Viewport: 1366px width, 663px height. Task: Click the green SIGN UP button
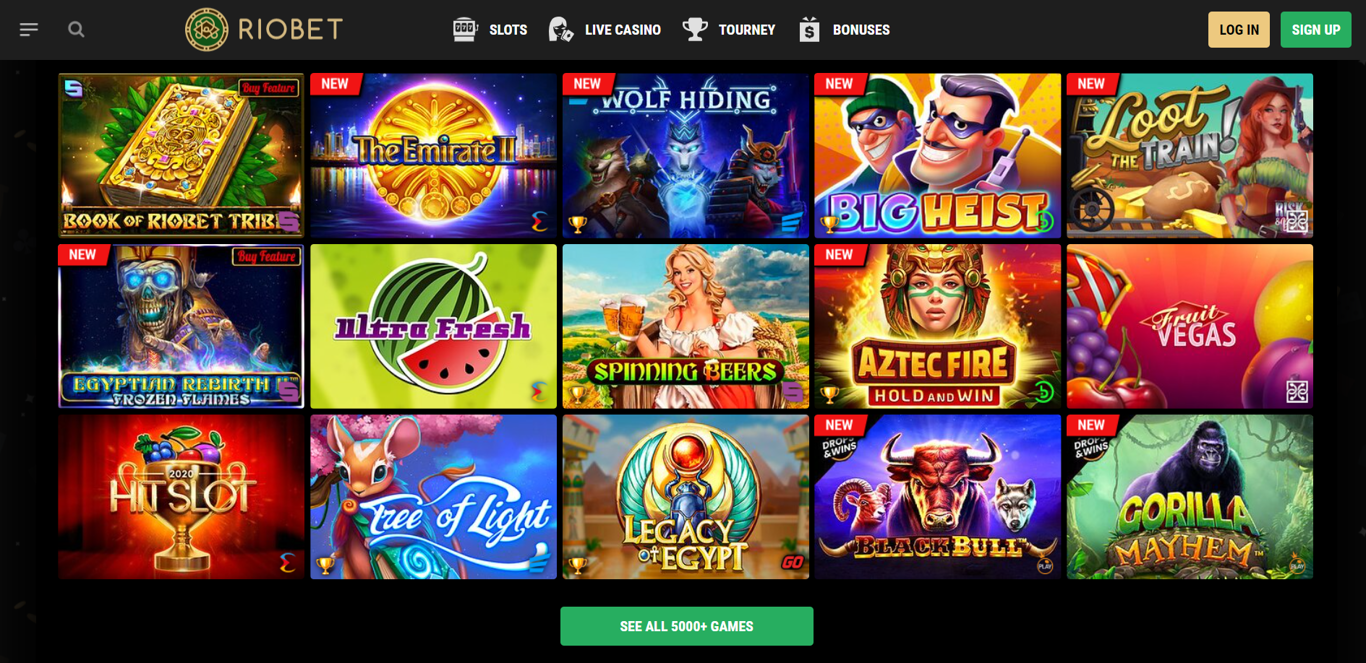click(x=1316, y=30)
